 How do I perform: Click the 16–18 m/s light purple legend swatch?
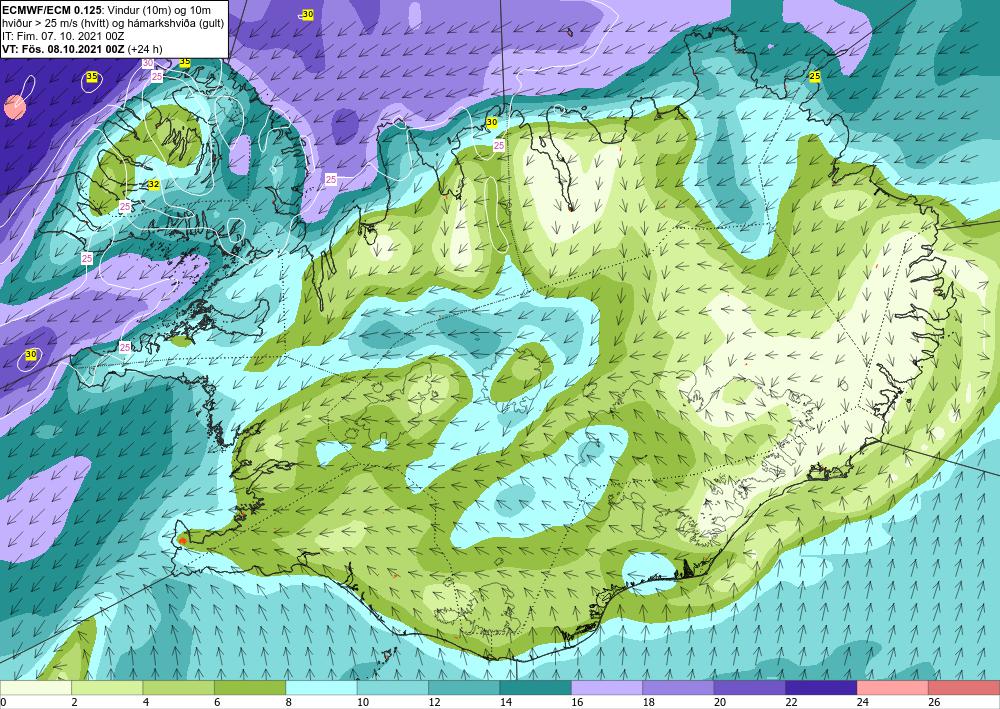pos(607,688)
